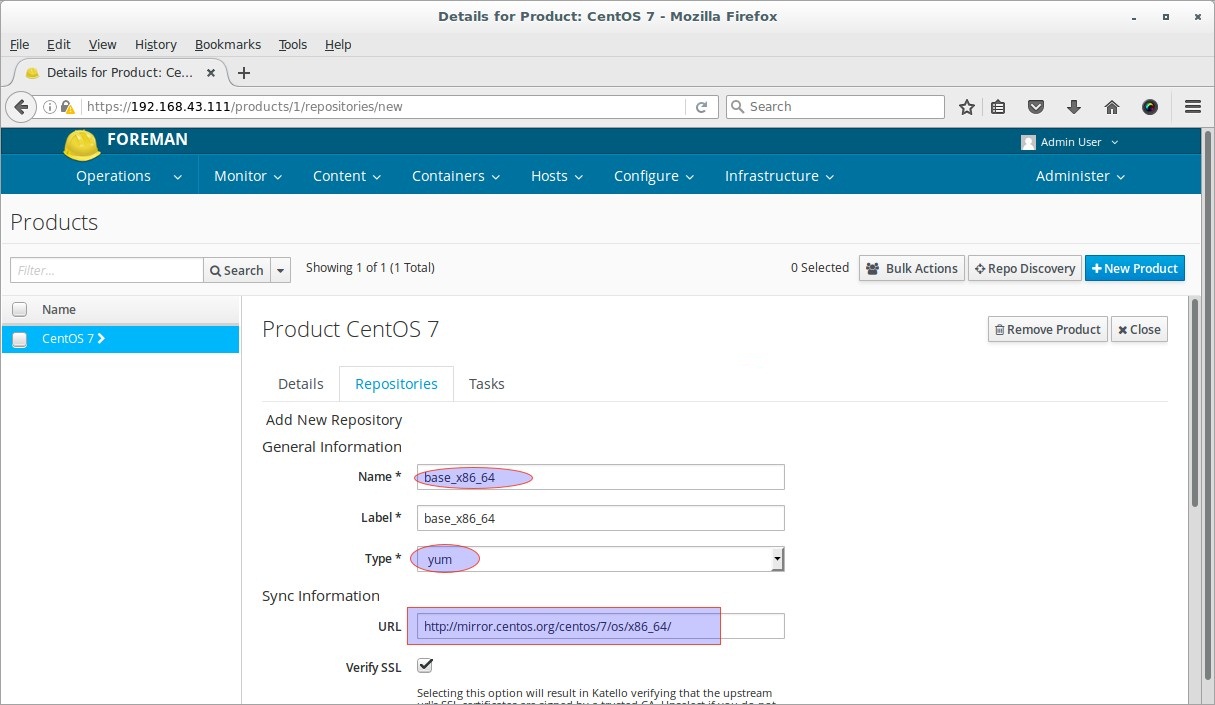Expand the search options caret next to Search
The image size is (1215, 705).
pyautogui.click(x=281, y=270)
